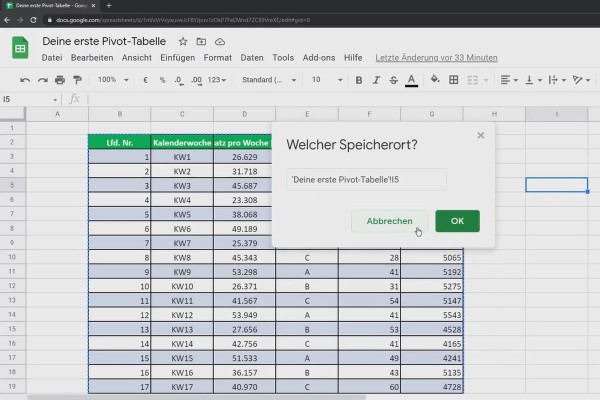Click the Abbrechen button
600x400 pixels.
(389, 221)
